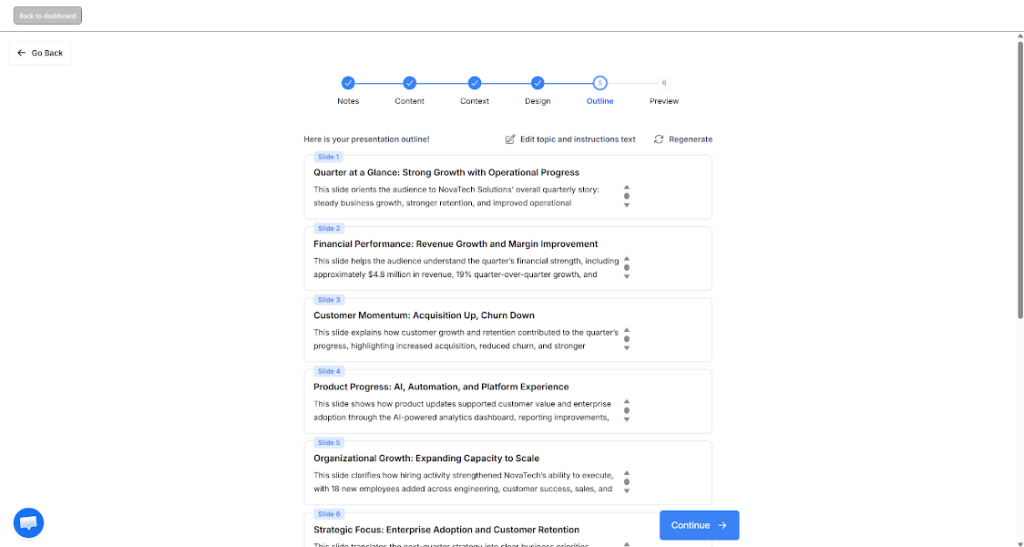
Task: Click Back to dashboard button
Action: (48, 16)
